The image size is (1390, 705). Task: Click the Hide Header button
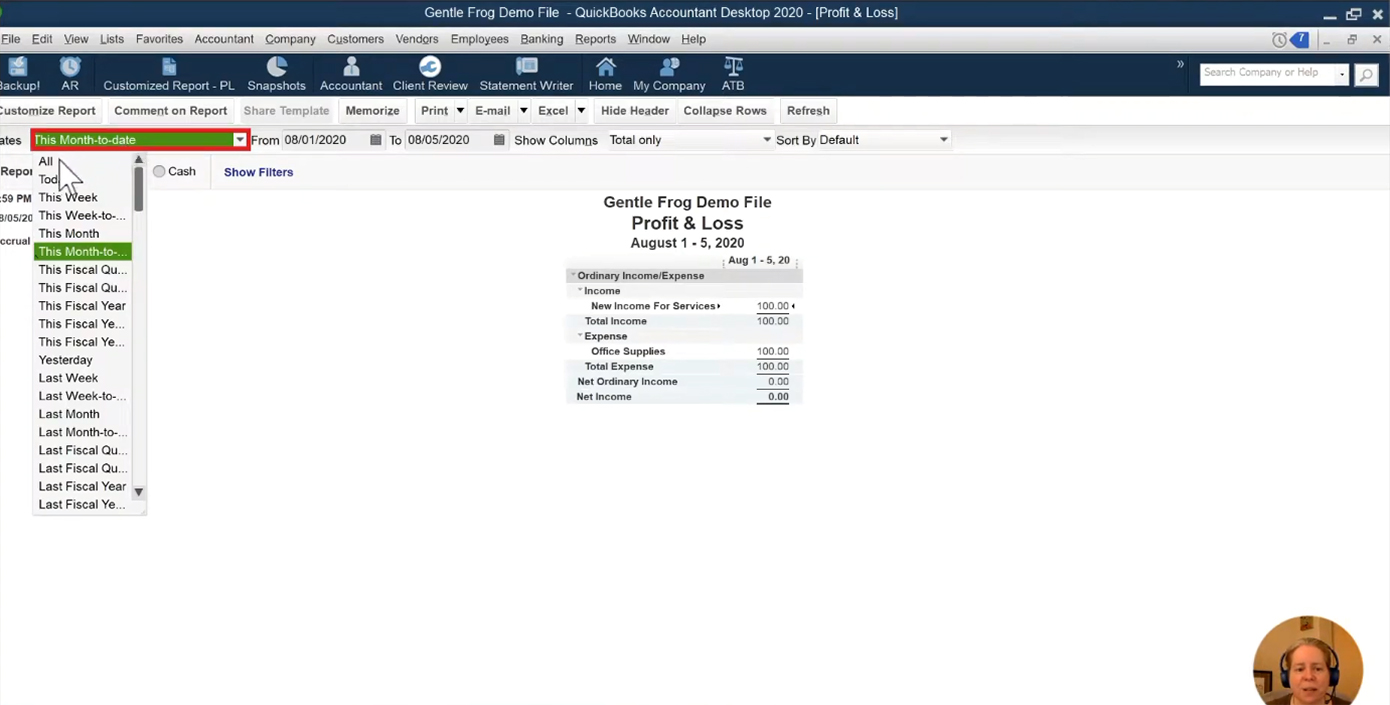coord(634,111)
